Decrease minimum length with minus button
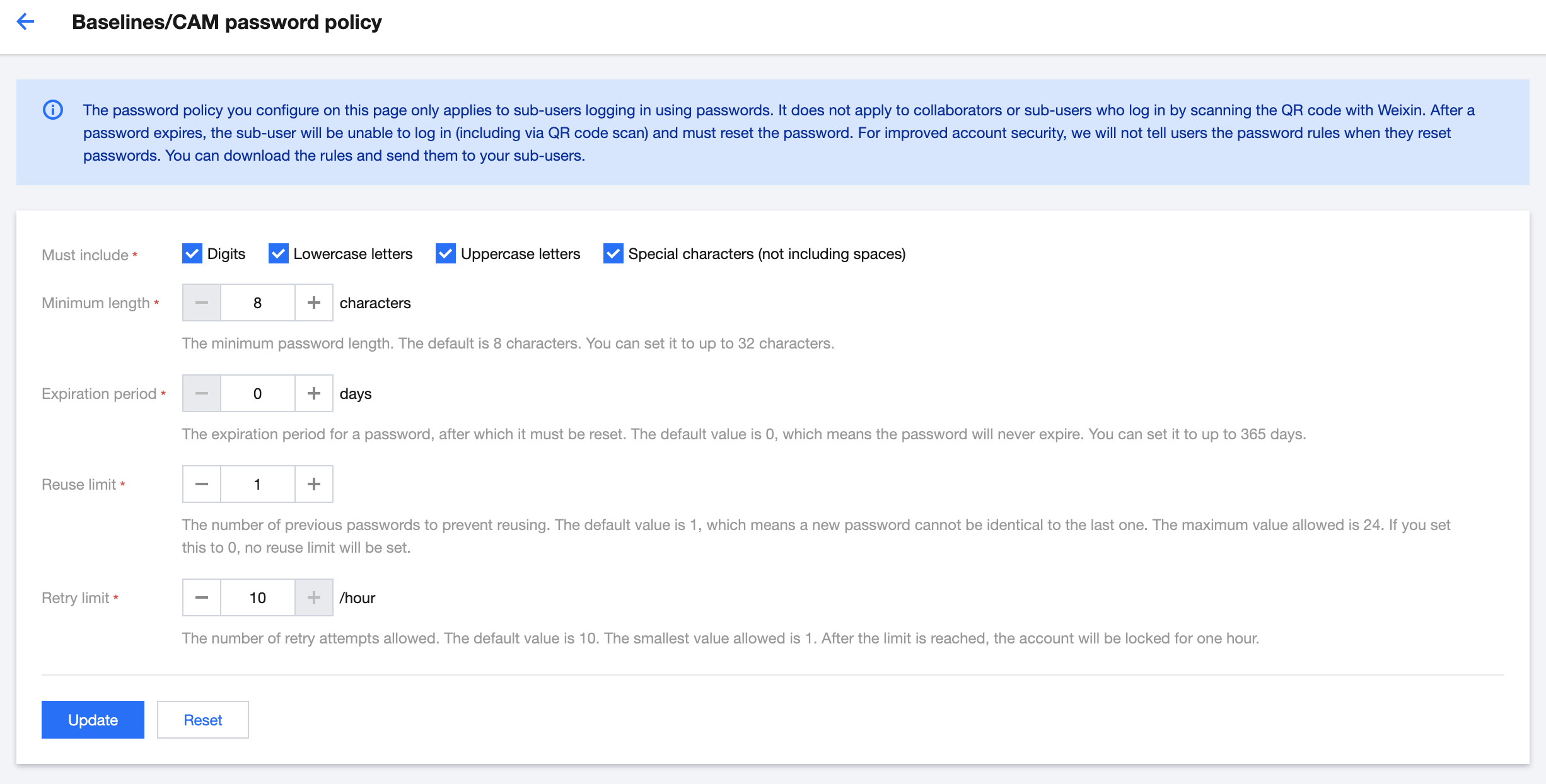Image resolution: width=1546 pixels, height=784 pixels. coord(202,303)
